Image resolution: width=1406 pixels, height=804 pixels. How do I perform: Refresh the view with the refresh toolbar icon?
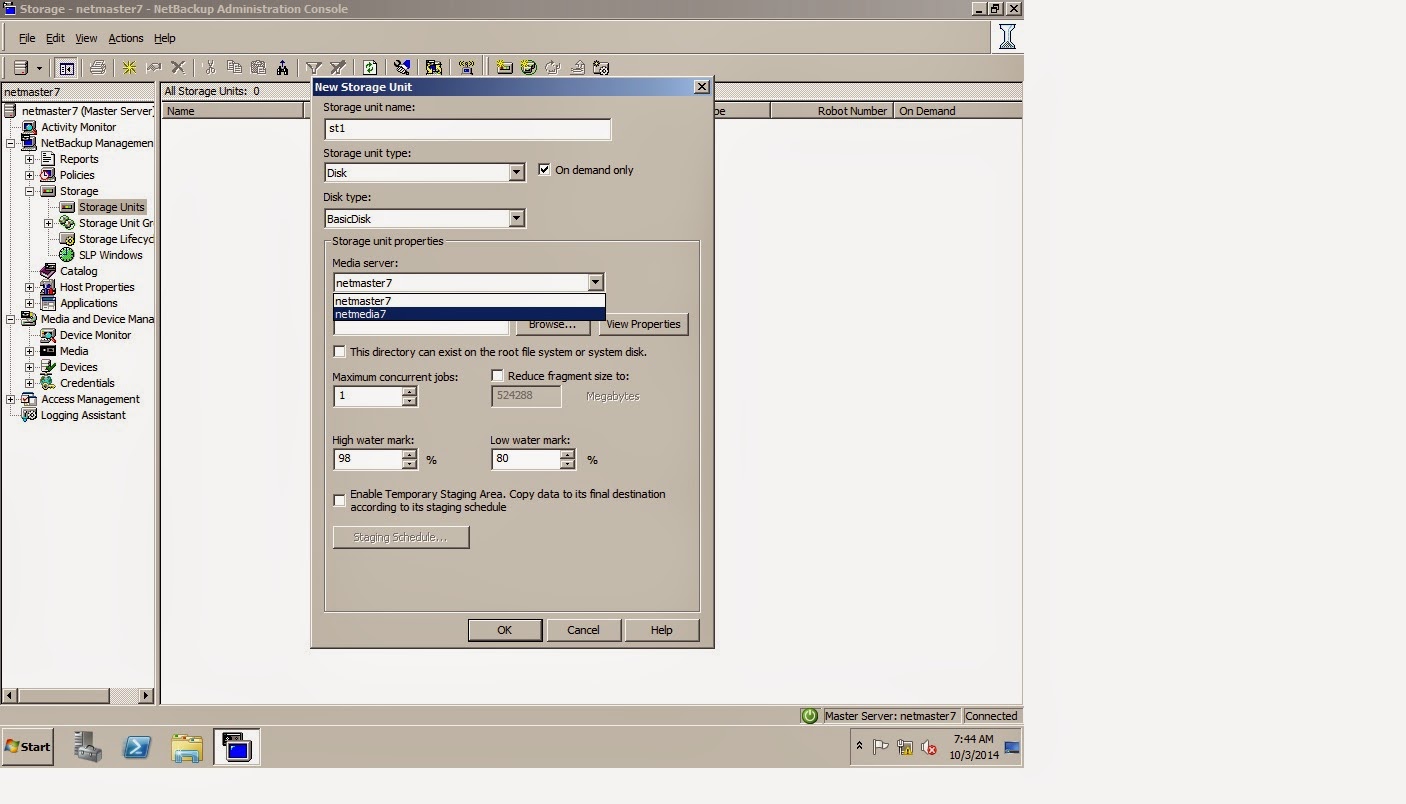coord(370,67)
